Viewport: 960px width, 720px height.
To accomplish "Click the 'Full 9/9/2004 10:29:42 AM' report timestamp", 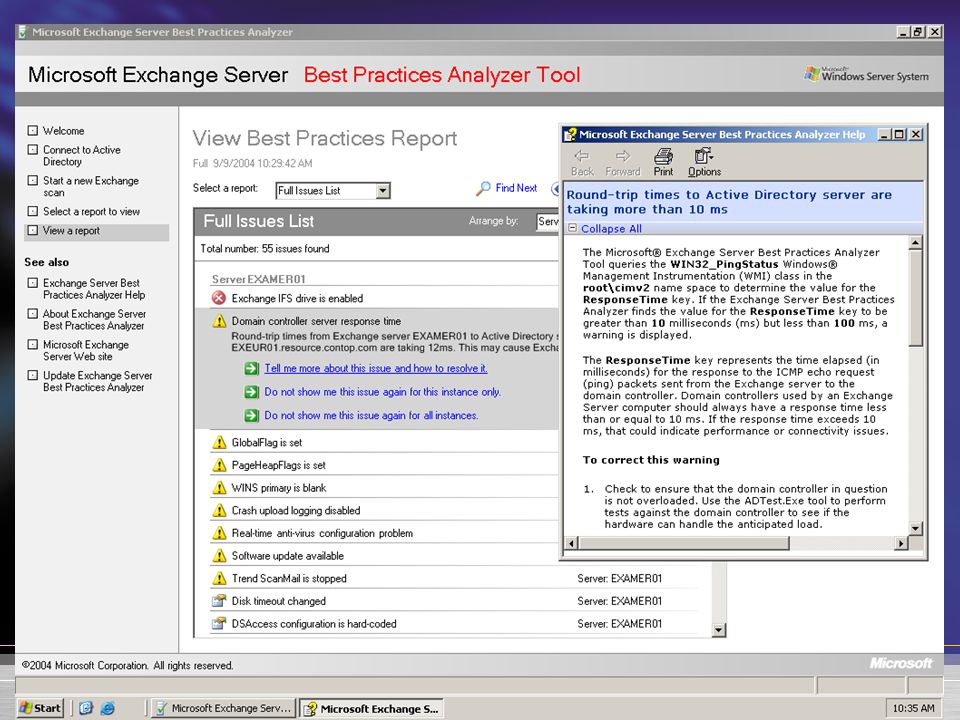I will coord(252,163).
